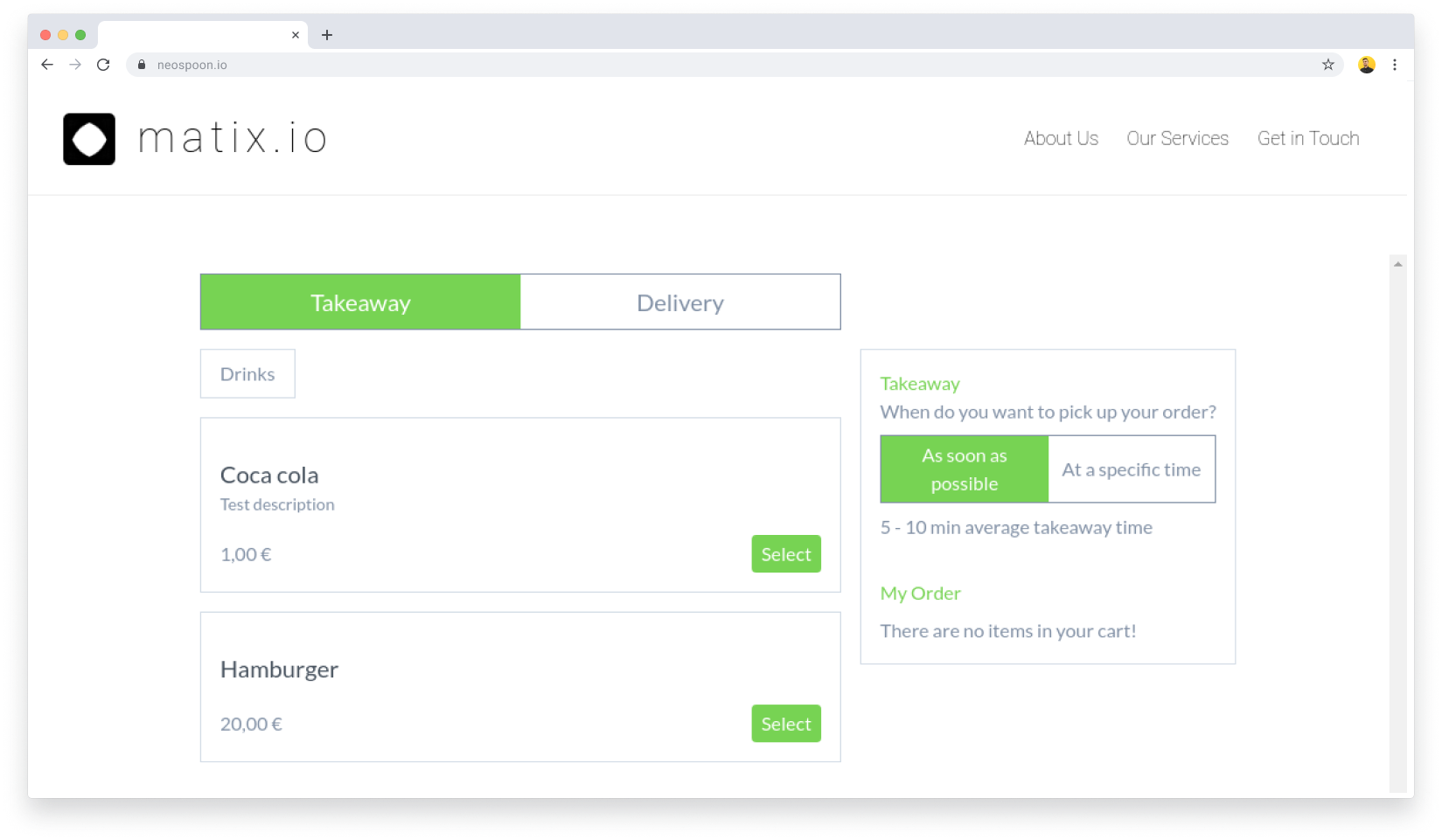Choose As soon as possible pickup
This screenshot has height=840, width=1442.
pyautogui.click(x=964, y=469)
